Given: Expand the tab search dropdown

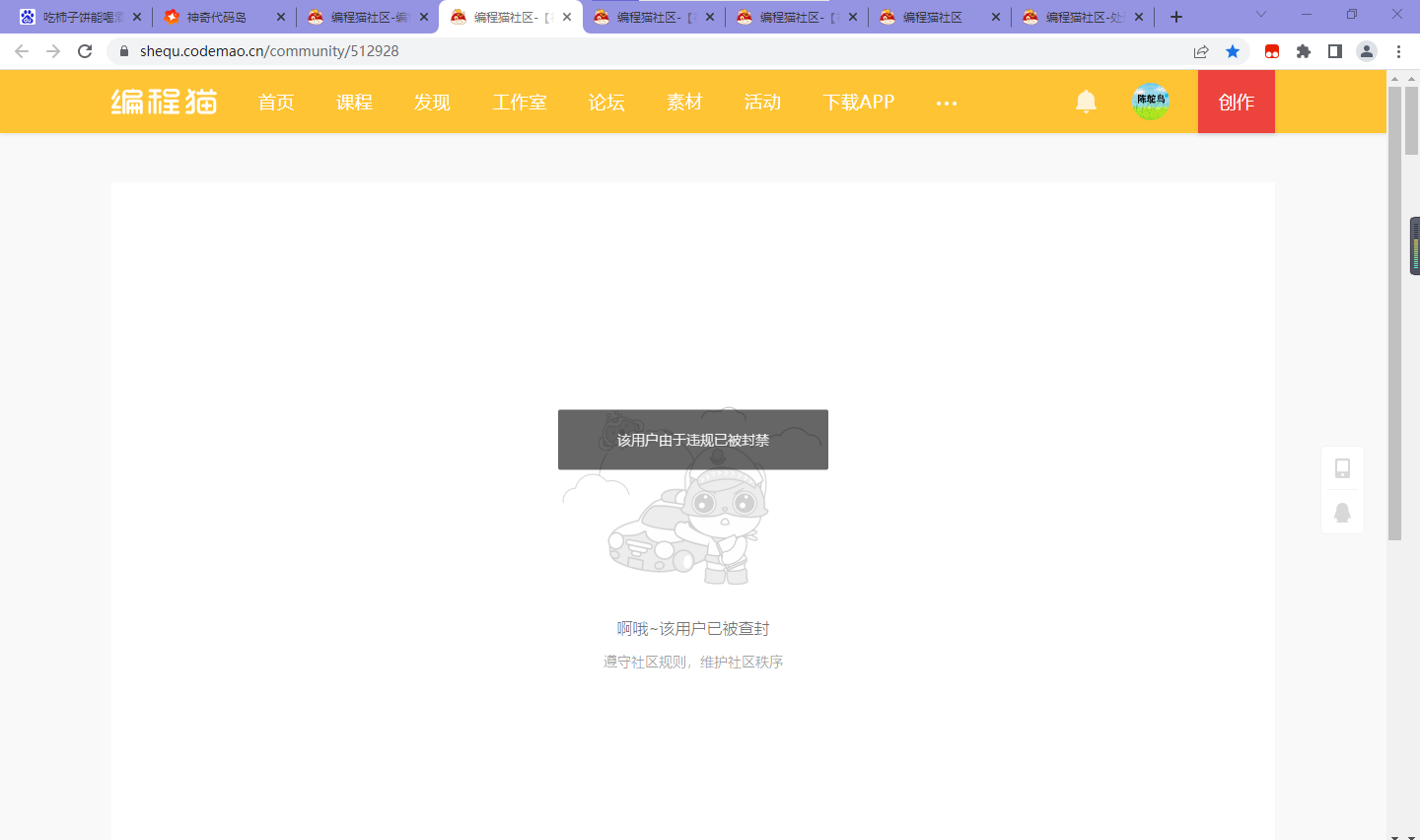Looking at the screenshot, I should (x=1260, y=14).
